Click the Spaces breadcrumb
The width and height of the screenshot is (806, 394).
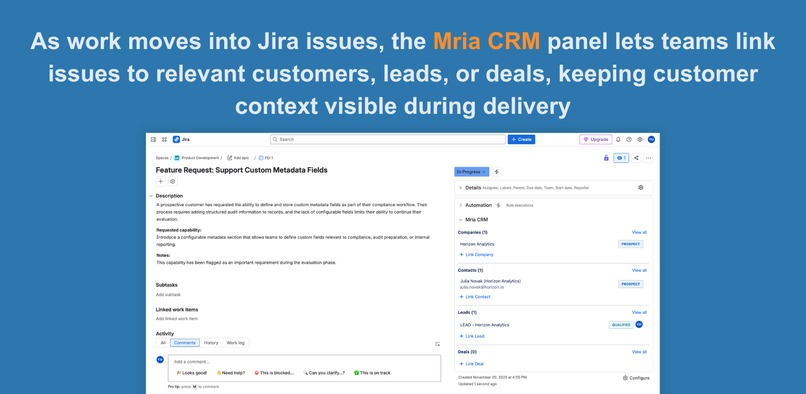[x=162, y=158]
